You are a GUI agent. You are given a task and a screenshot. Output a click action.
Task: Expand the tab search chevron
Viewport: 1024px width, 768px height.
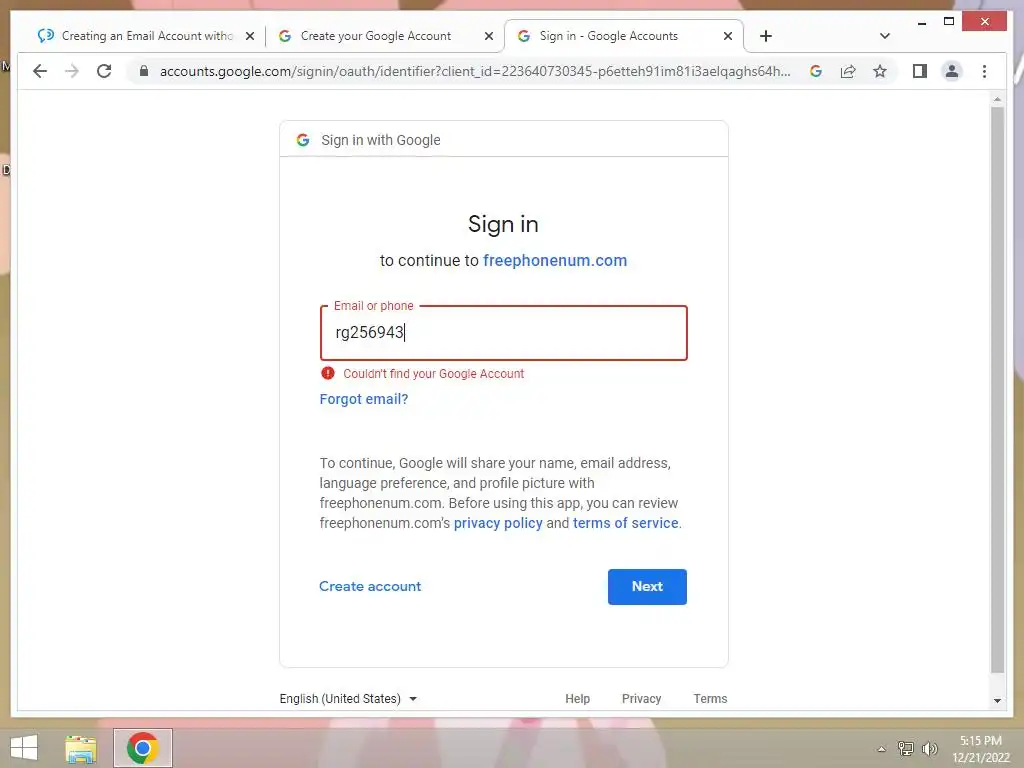click(x=884, y=36)
